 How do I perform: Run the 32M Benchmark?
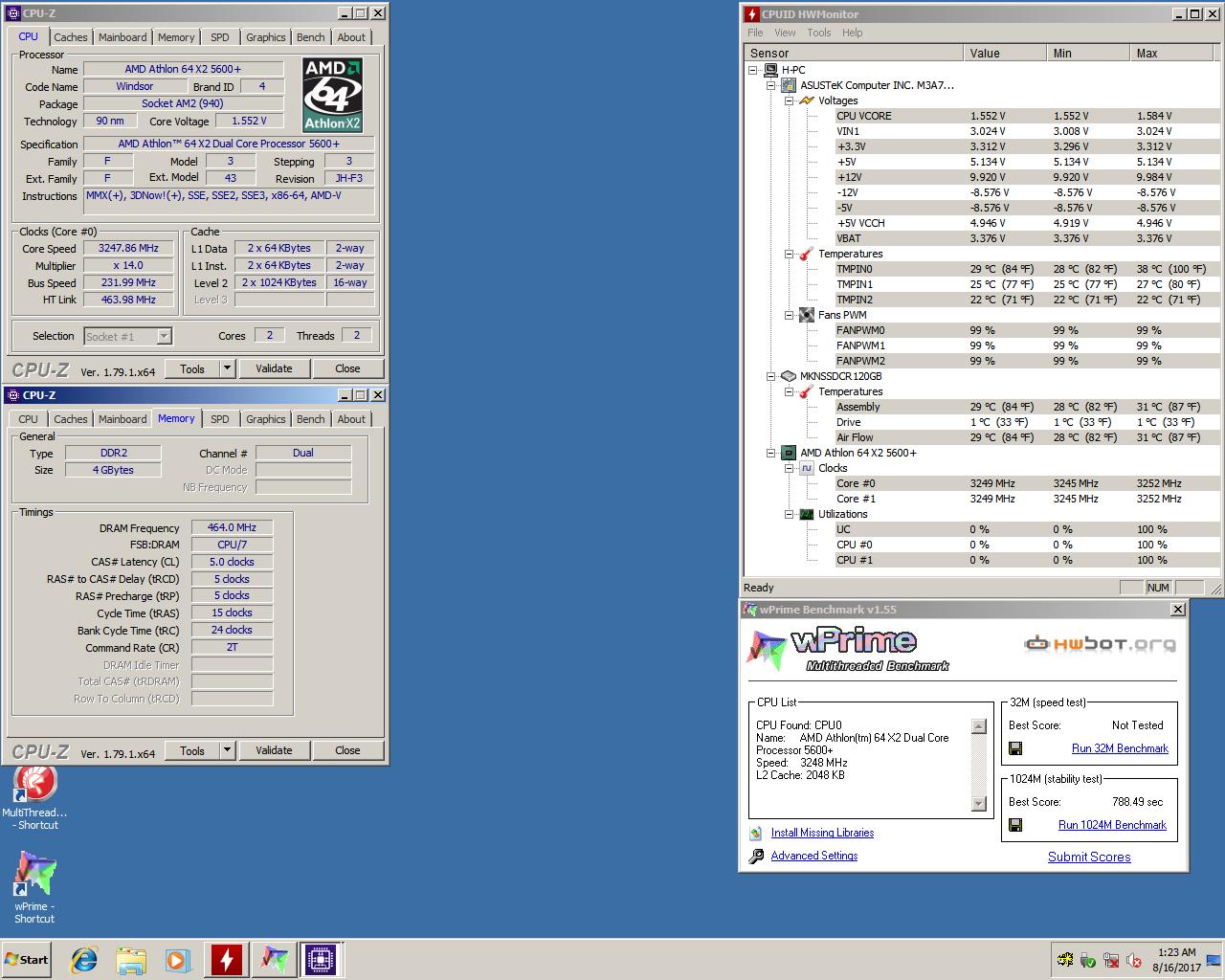coord(1120,748)
